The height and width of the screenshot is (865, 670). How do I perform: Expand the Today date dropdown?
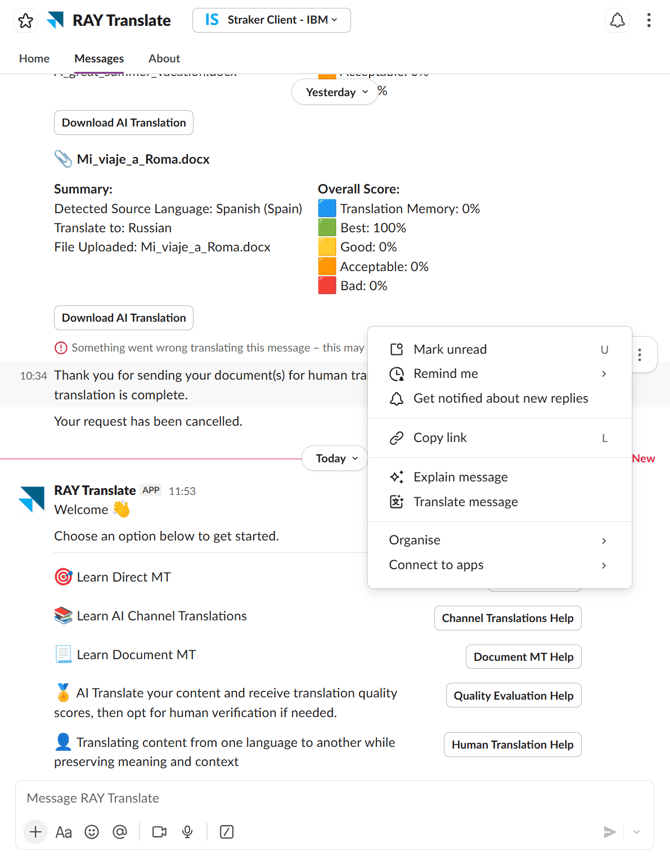click(x=336, y=459)
